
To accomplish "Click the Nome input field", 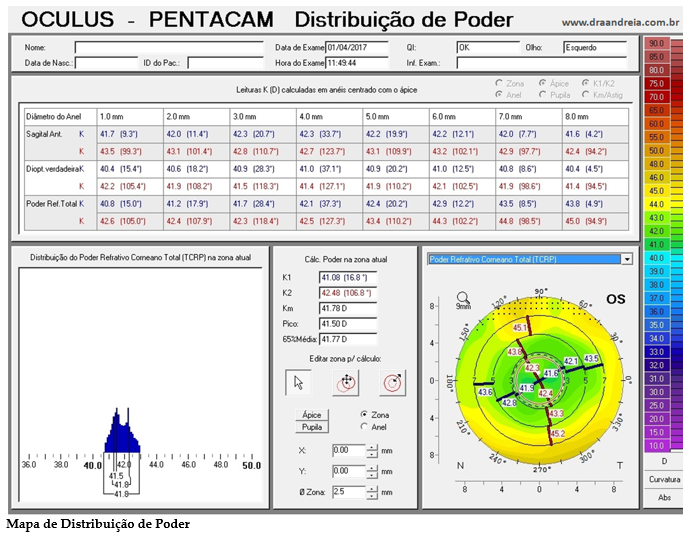I will pos(169,47).
